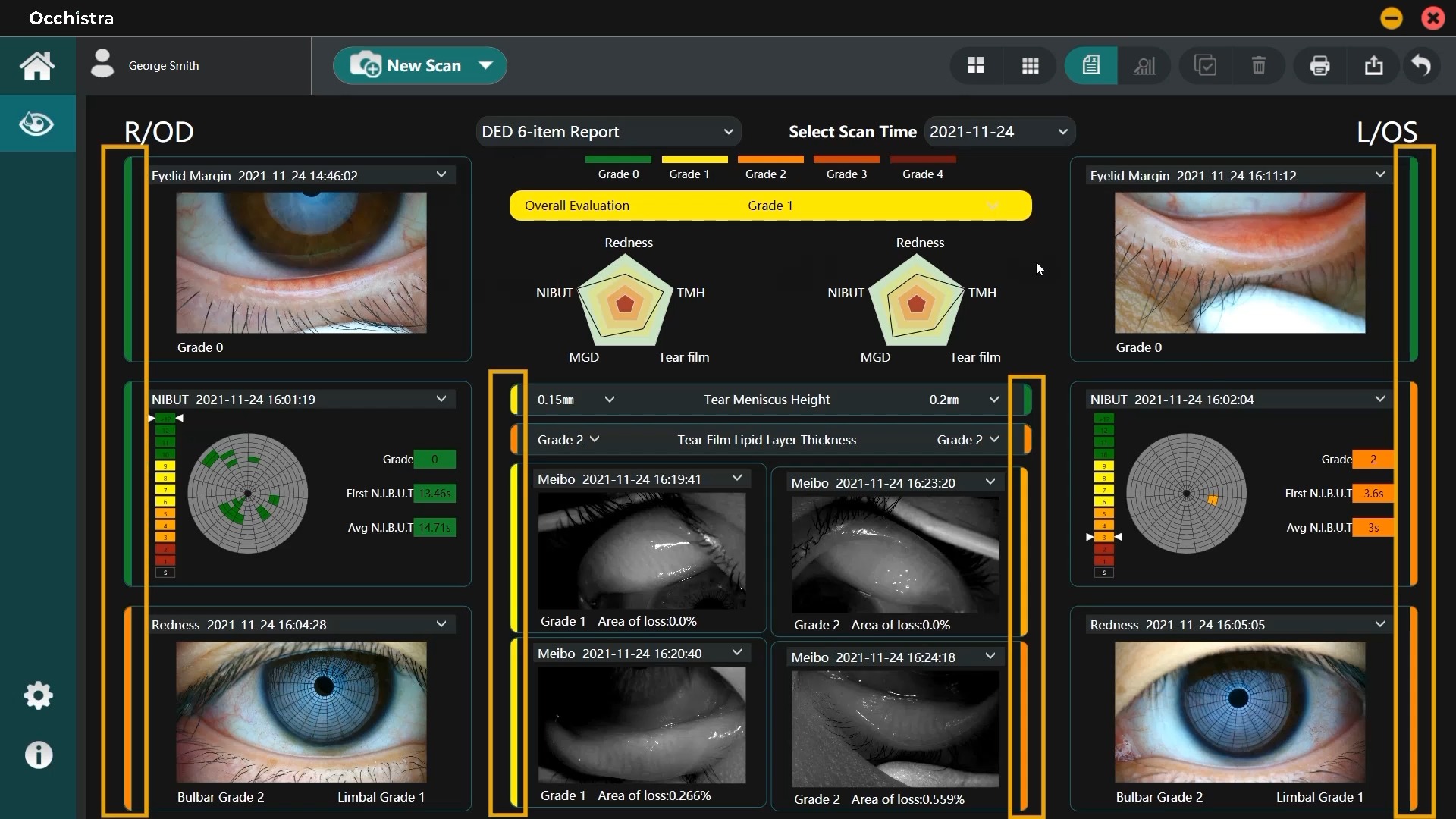Open Redness 16:04:28 scan dropdown
This screenshot has height=819, width=1456.
tap(441, 624)
